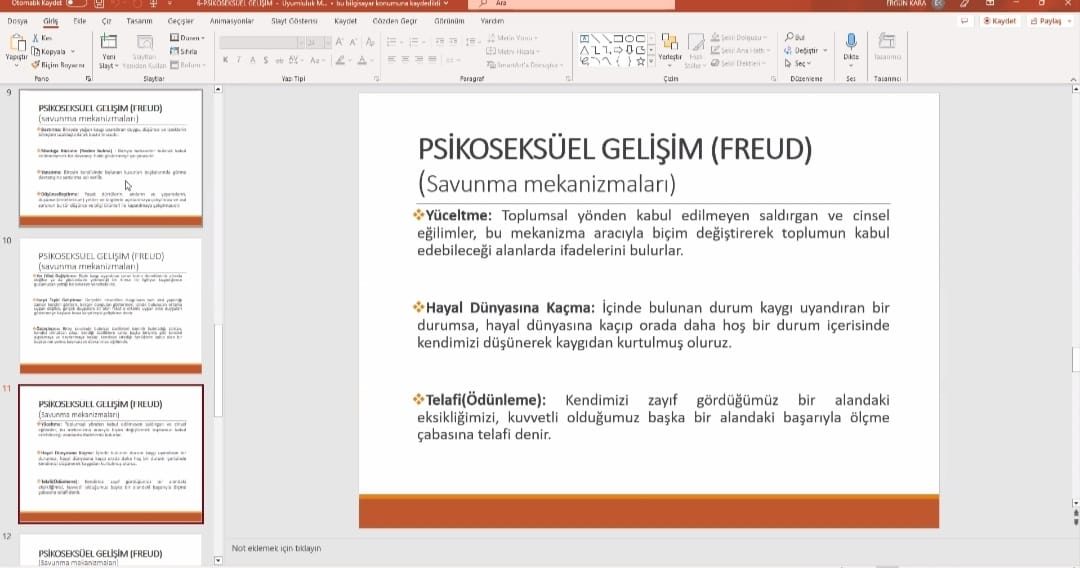Select the oval shape in gallery

point(630,39)
